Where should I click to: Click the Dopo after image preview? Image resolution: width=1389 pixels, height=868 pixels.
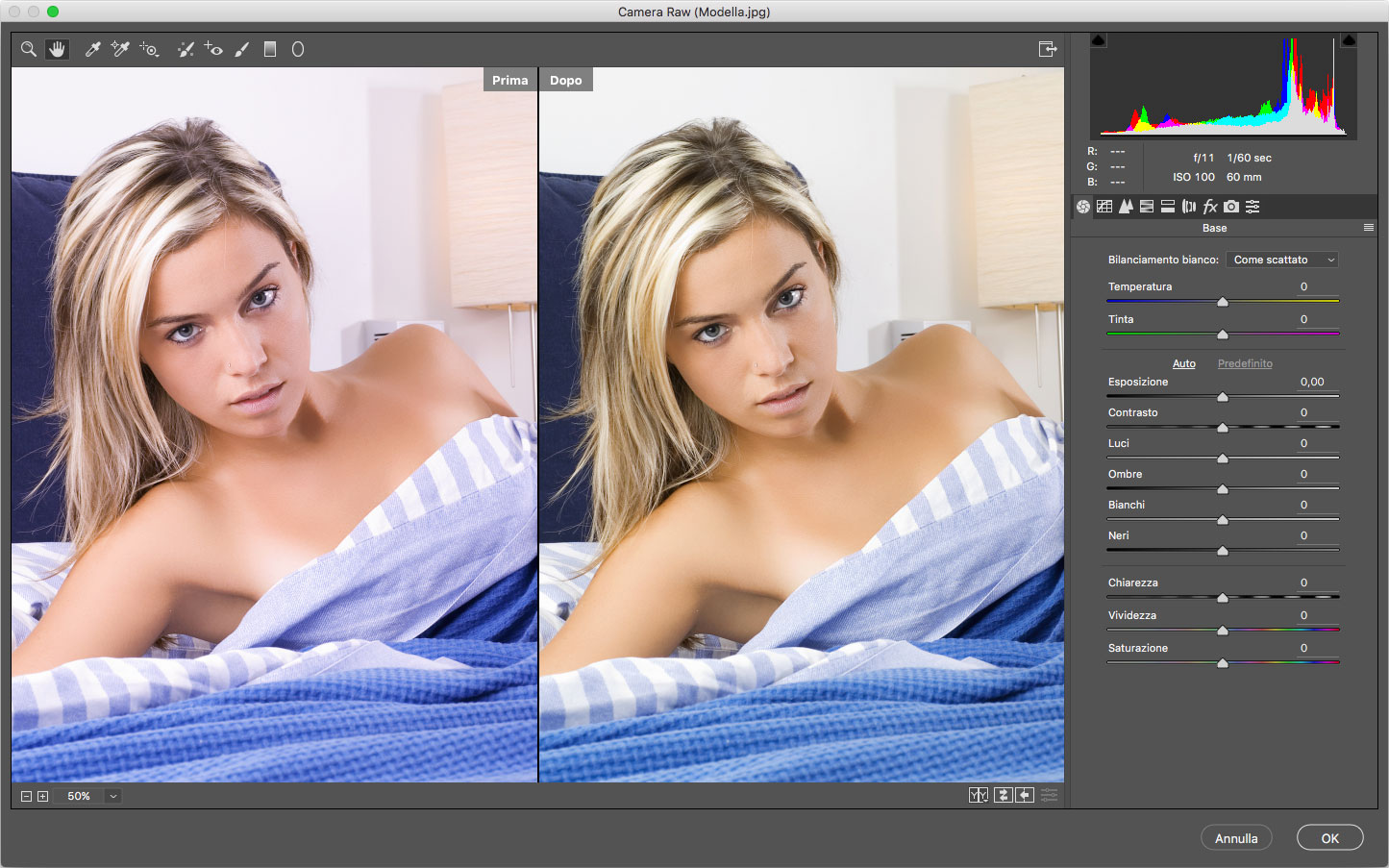[802, 424]
